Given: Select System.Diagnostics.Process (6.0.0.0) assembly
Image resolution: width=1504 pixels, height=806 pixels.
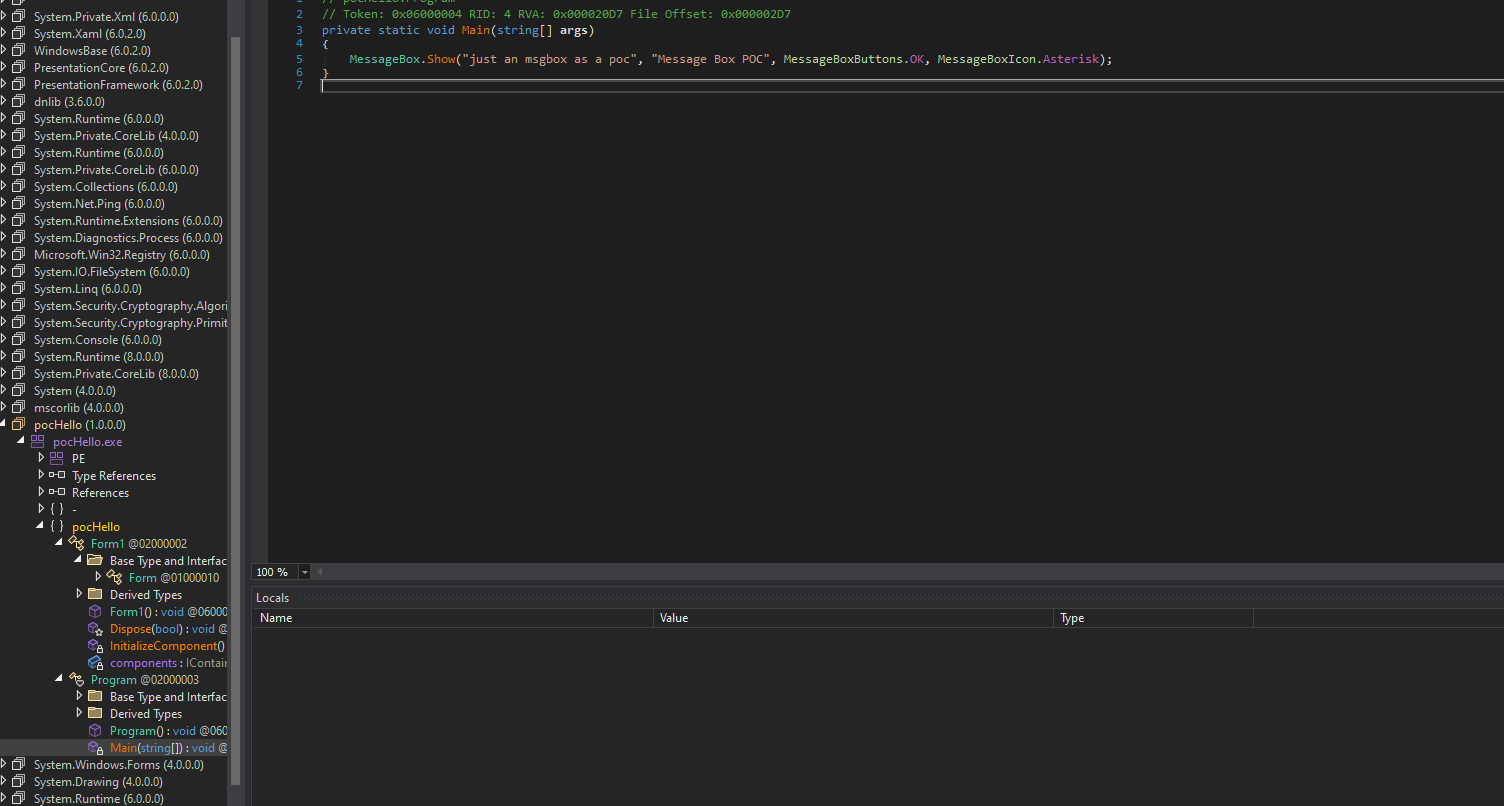Looking at the screenshot, I should click(x=128, y=238).
